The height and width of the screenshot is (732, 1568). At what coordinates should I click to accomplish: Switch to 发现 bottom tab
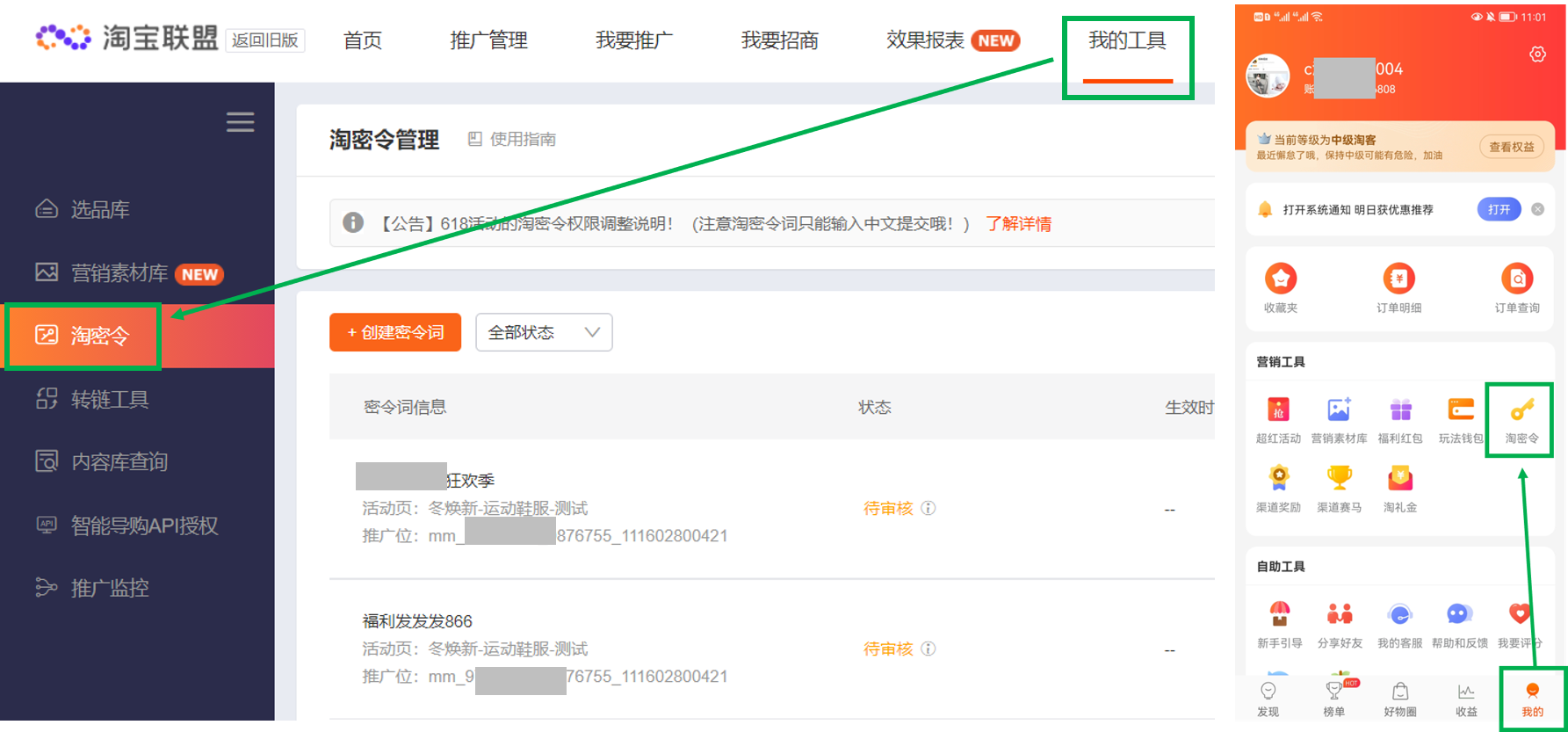[1268, 699]
